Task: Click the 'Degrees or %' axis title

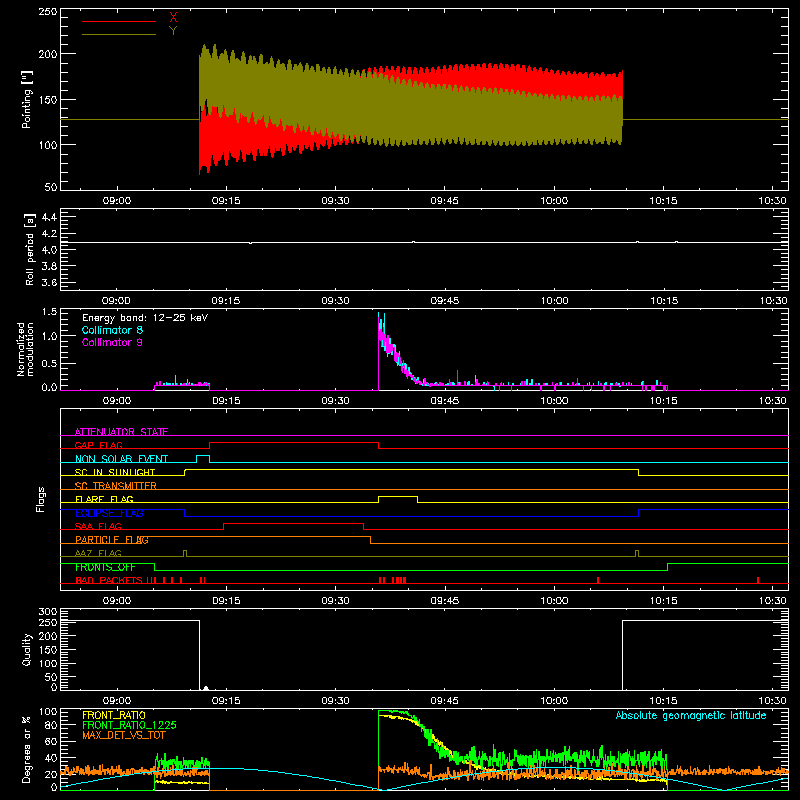Action: point(27,749)
